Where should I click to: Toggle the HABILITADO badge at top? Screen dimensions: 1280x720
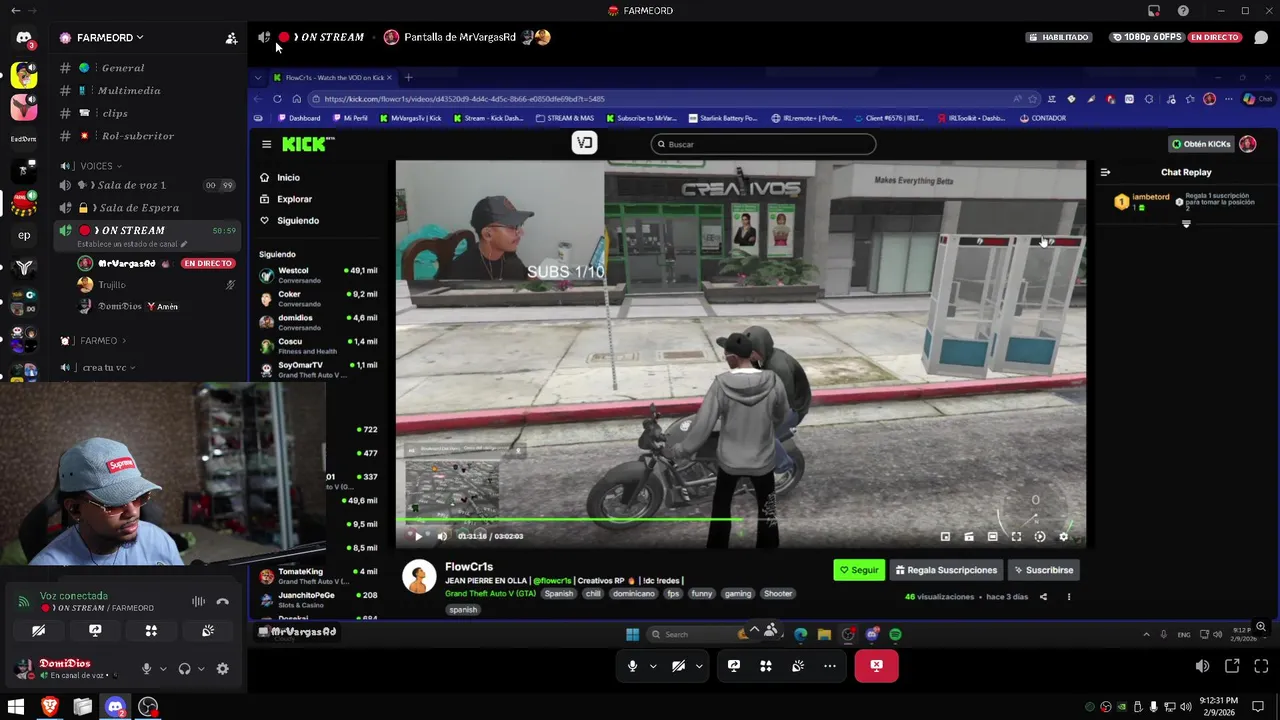[x=1059, y=37]
